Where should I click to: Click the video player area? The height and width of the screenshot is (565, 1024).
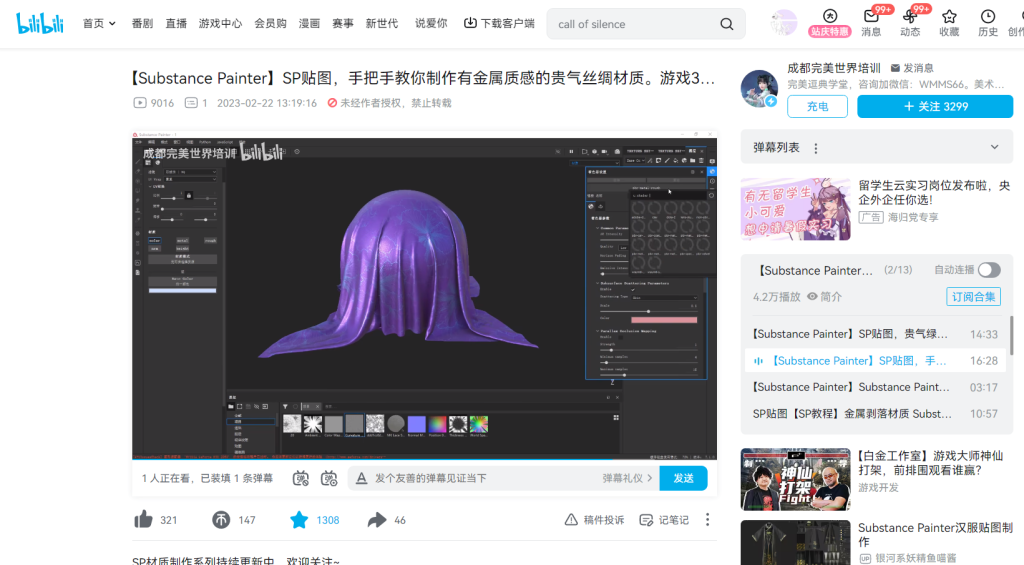point(424,295)
